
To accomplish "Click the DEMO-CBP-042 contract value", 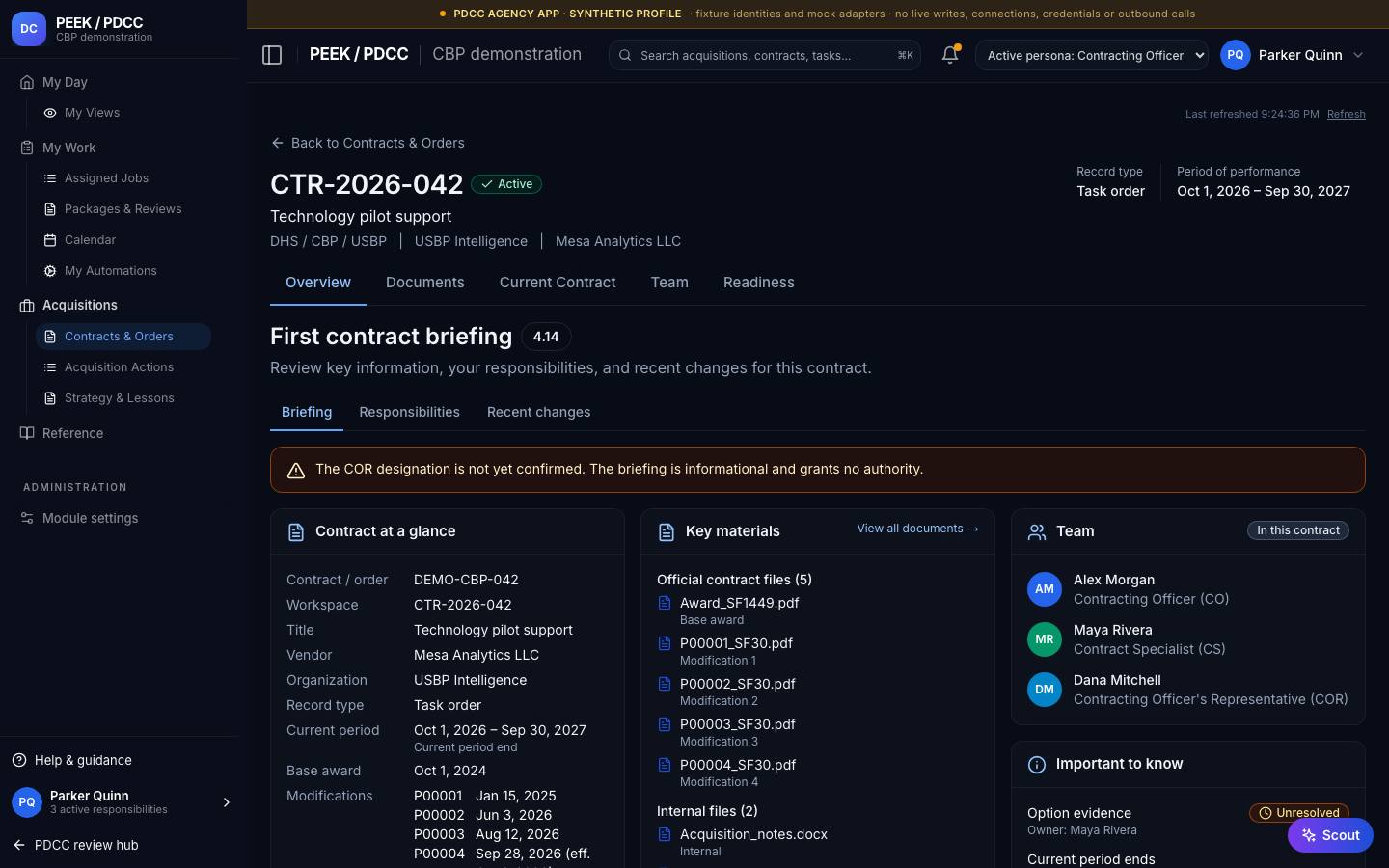I will [x=466, y=580].
